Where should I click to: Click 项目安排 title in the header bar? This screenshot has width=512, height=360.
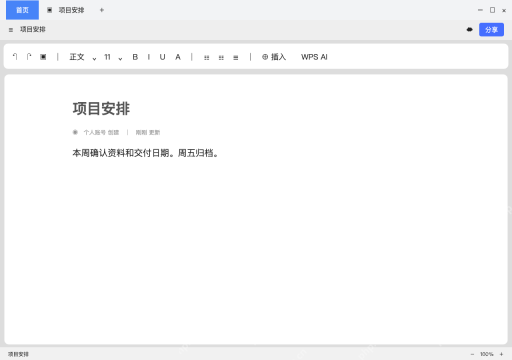coord(33,29)
